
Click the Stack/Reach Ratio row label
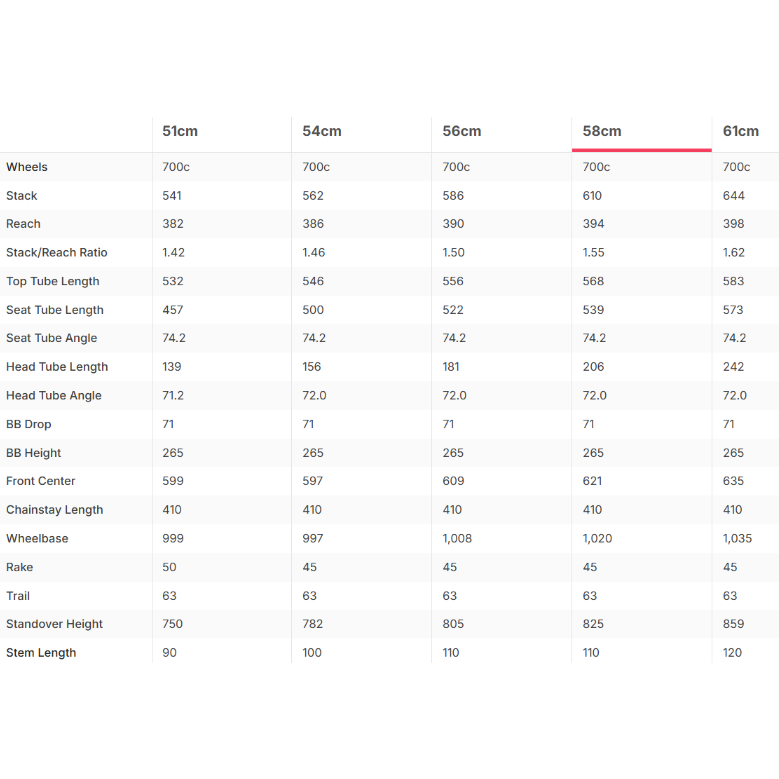(57, 252)
